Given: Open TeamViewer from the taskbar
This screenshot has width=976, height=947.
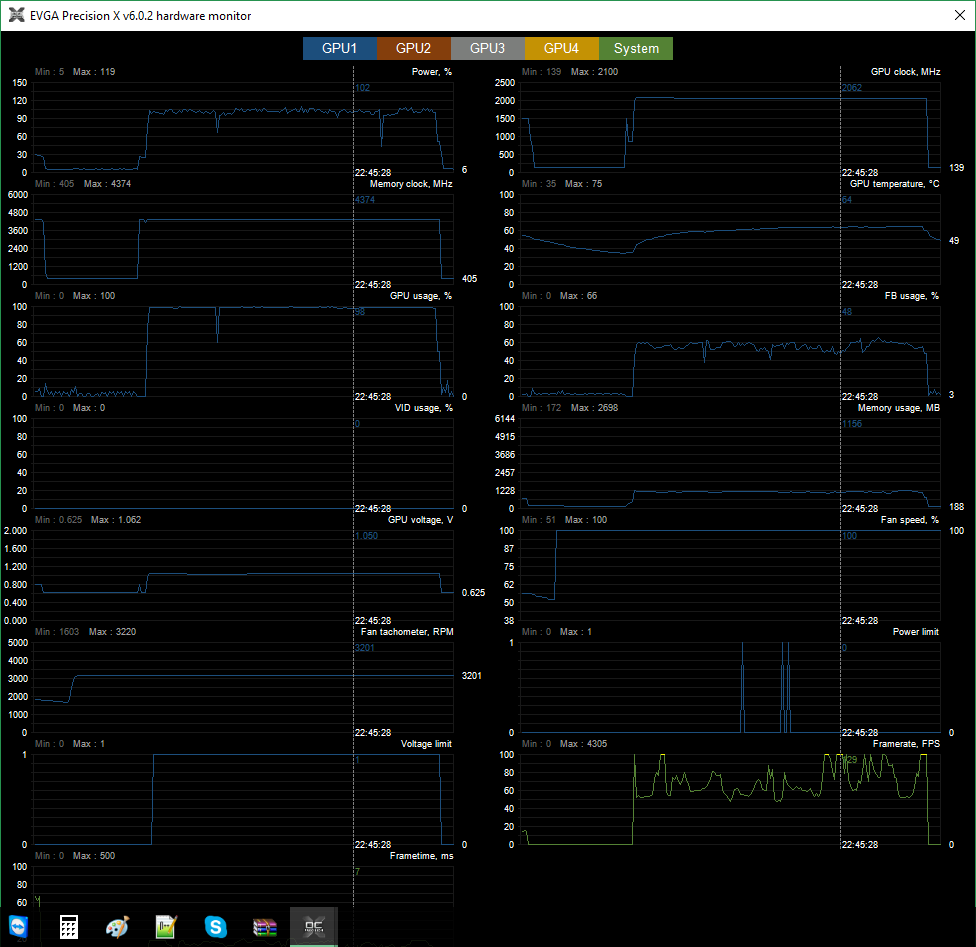Looking at the screenshot, I should point(18,926).
